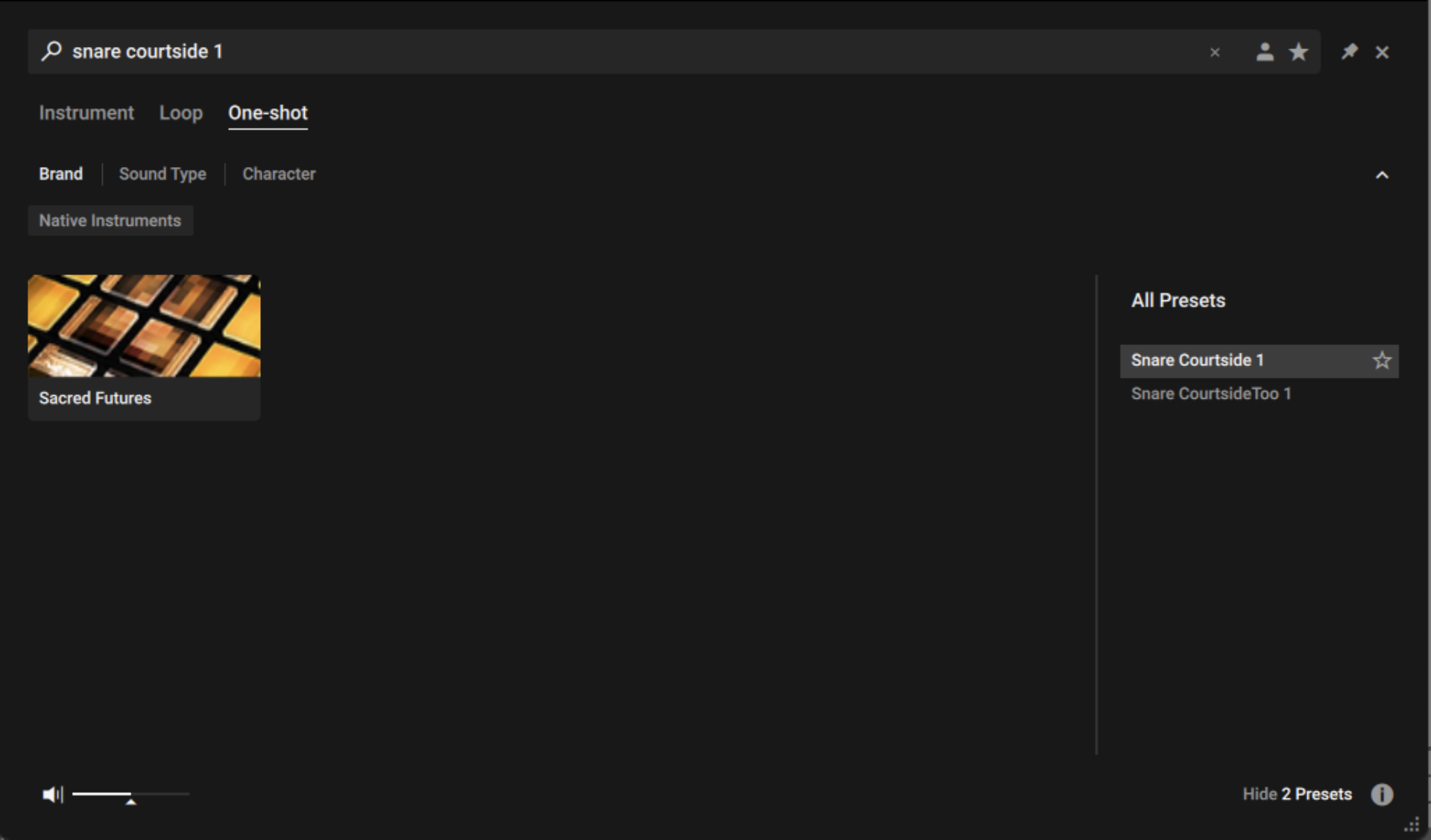Pin the browser window open
The height and width of the screenshot is (840, 1431).
pyautogui.click(x=1349, y=52)
